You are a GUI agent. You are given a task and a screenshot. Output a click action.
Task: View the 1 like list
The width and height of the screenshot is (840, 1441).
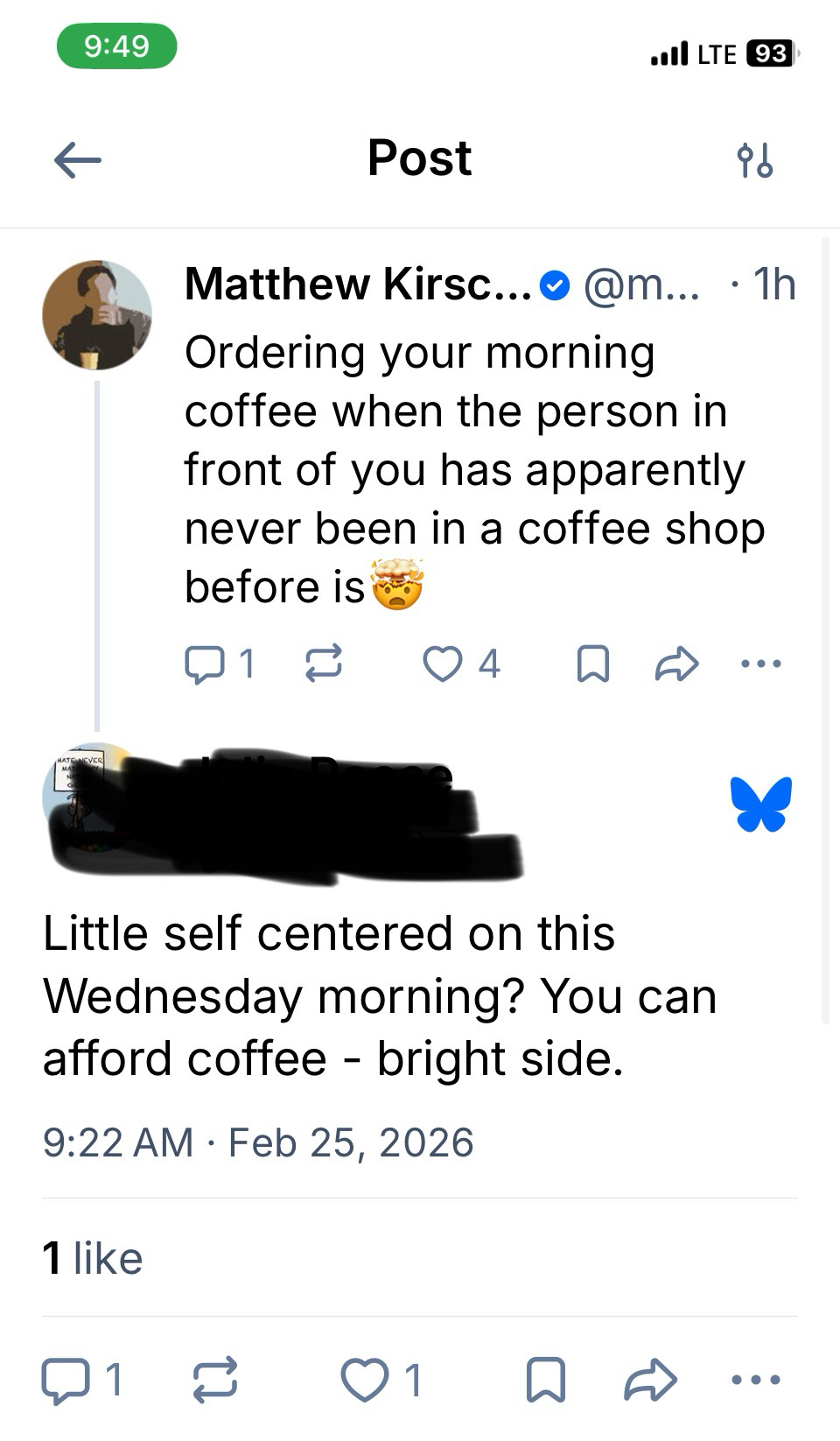(93, 1258)
